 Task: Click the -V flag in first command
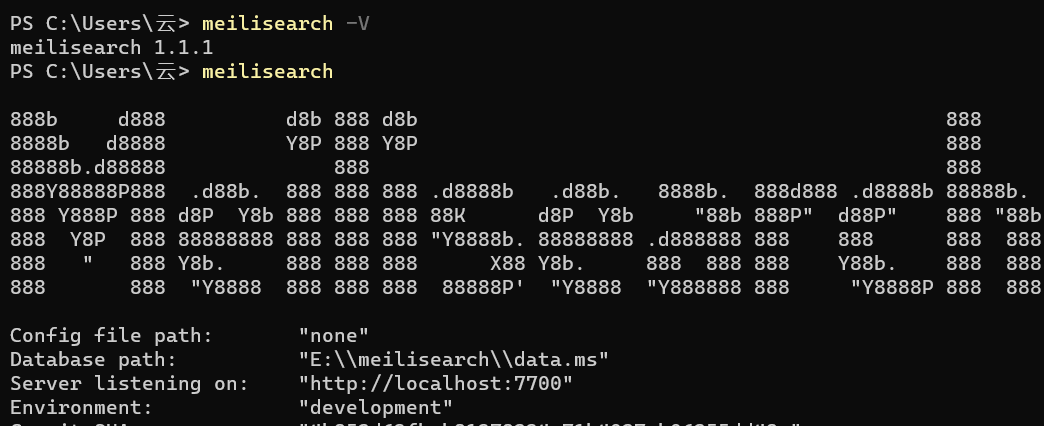tap(358, 24)
